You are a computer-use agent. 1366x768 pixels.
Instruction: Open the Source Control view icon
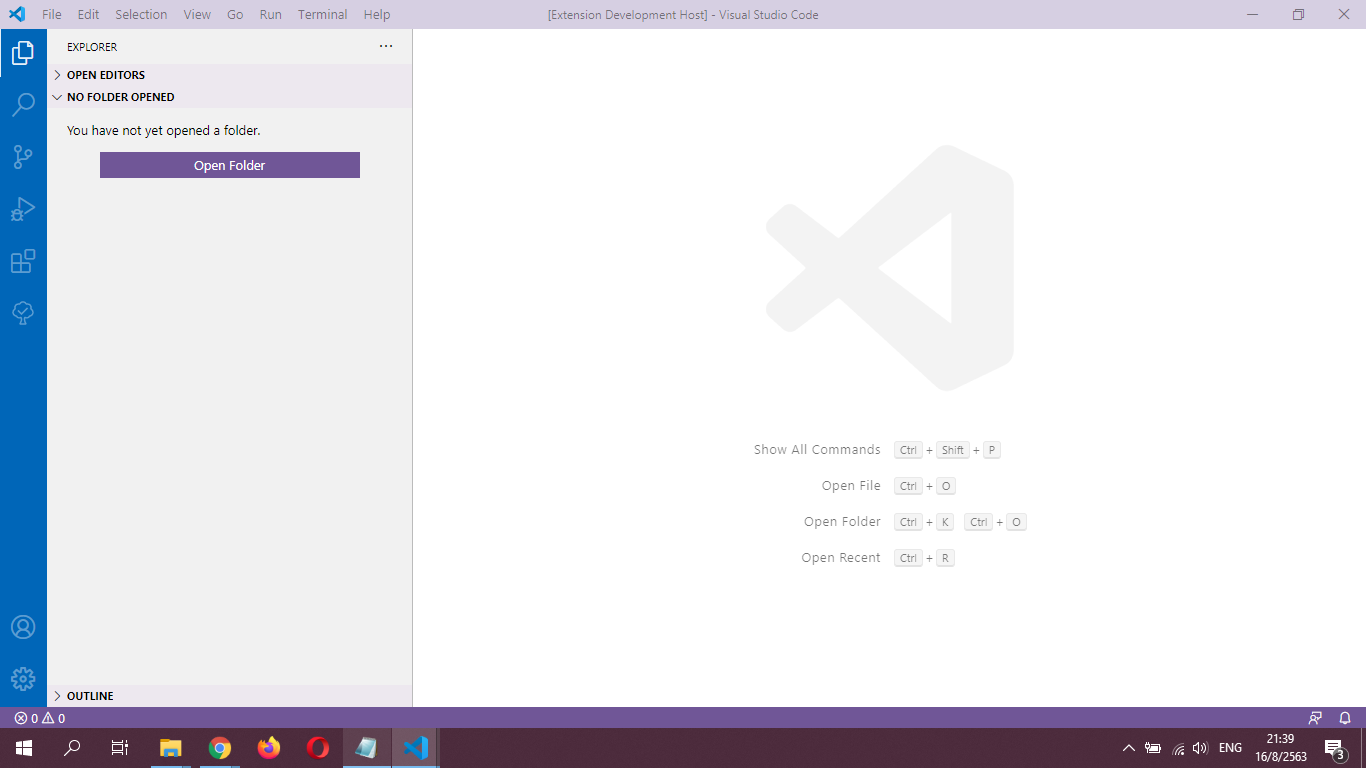(x=23, y=157)
